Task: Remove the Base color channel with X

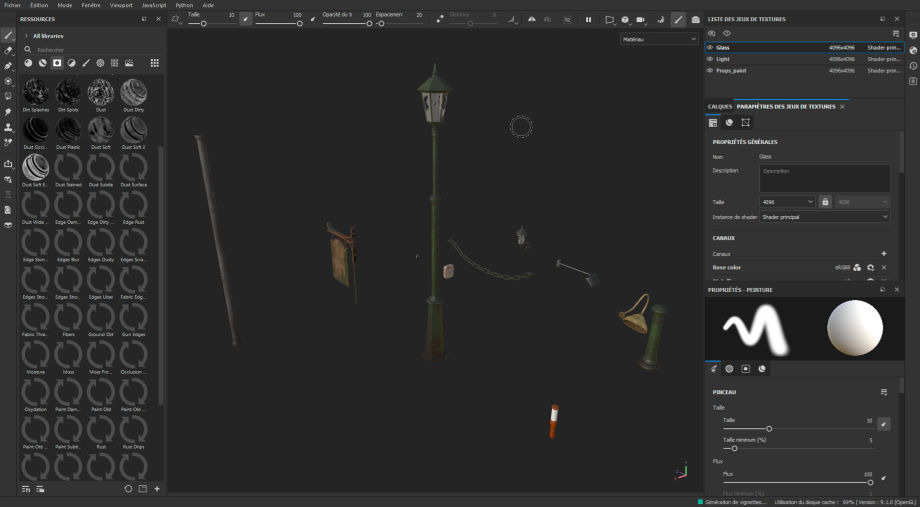Action: [x=884, y=267]
